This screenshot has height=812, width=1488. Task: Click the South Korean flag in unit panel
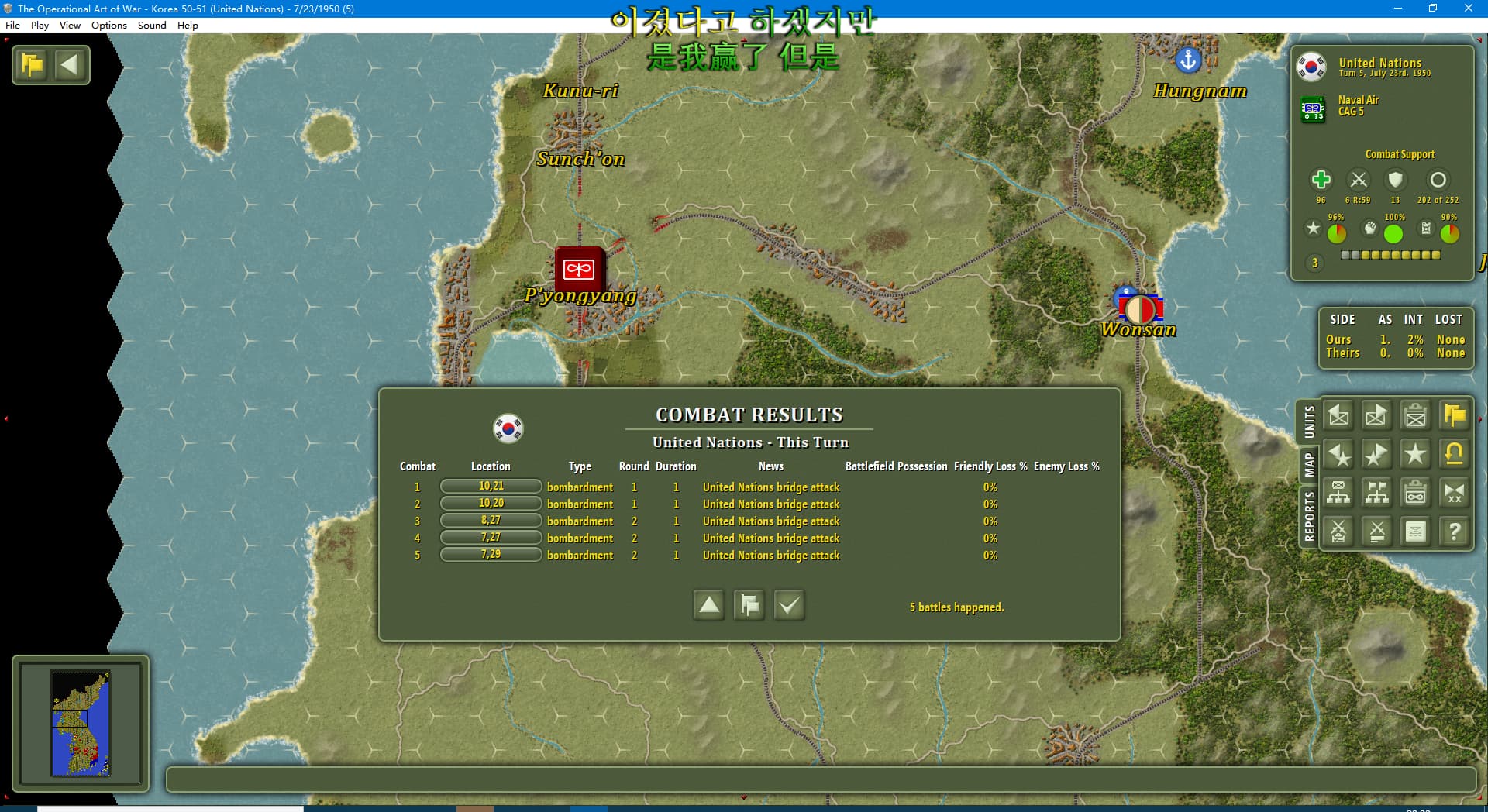[1311, 67]
